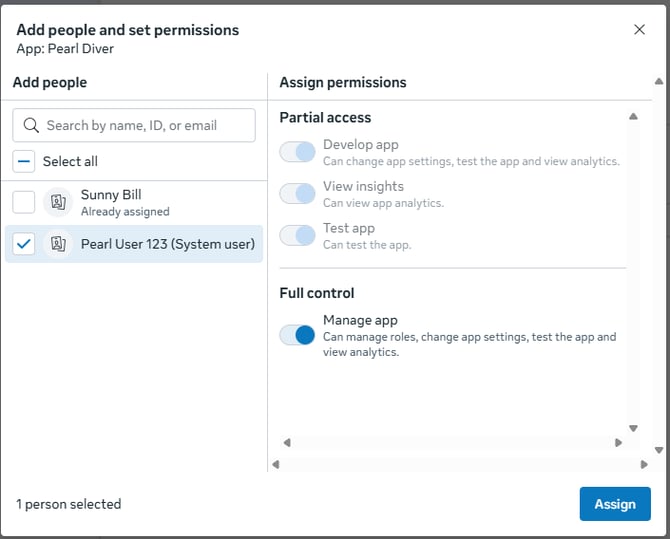Toggle the View insights switch
The height and width of the screenshot is (539, 670).
(298, 194)
